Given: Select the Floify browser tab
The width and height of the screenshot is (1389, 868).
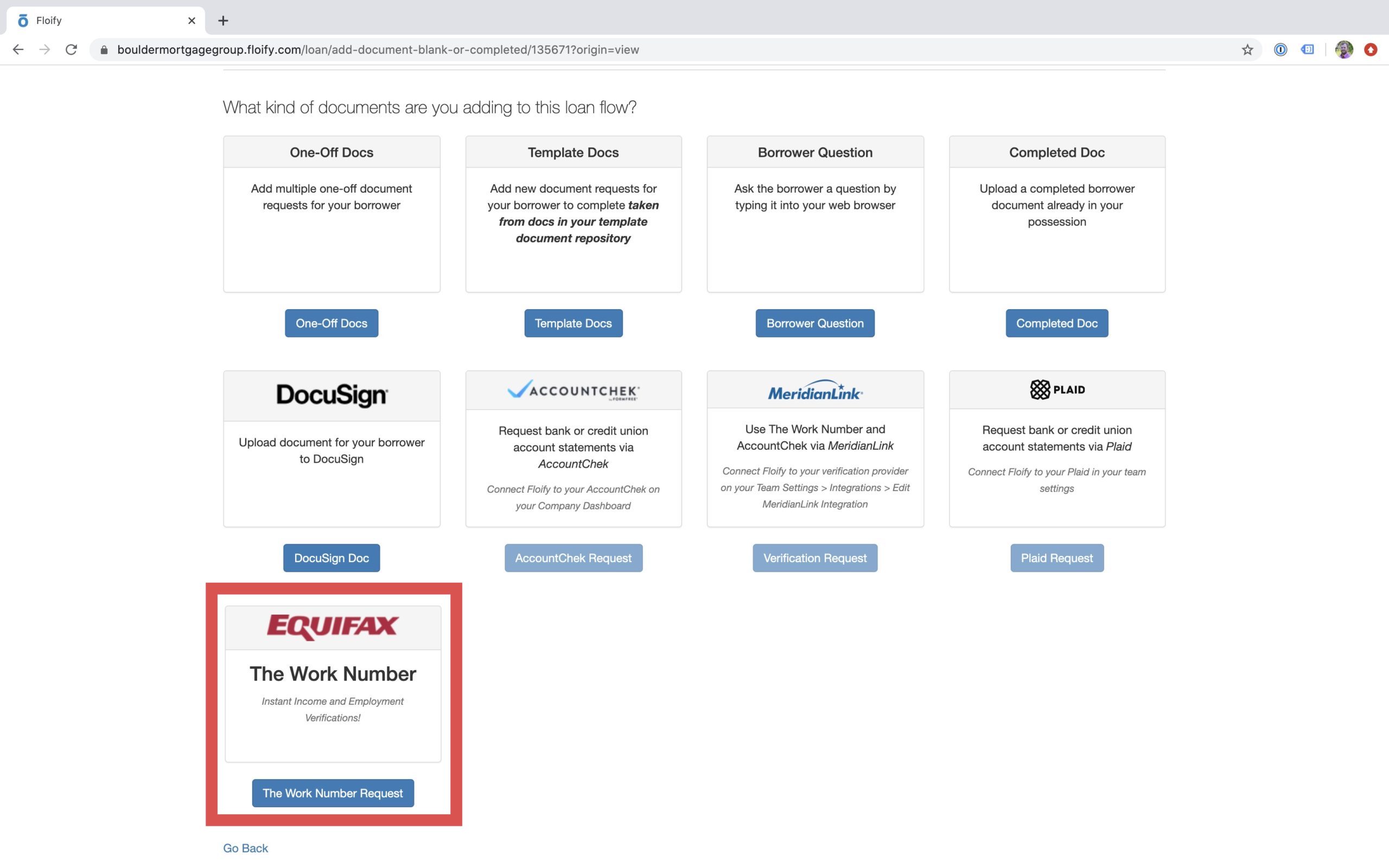Looking at the screenshot, I should click(x=106, y=21).
